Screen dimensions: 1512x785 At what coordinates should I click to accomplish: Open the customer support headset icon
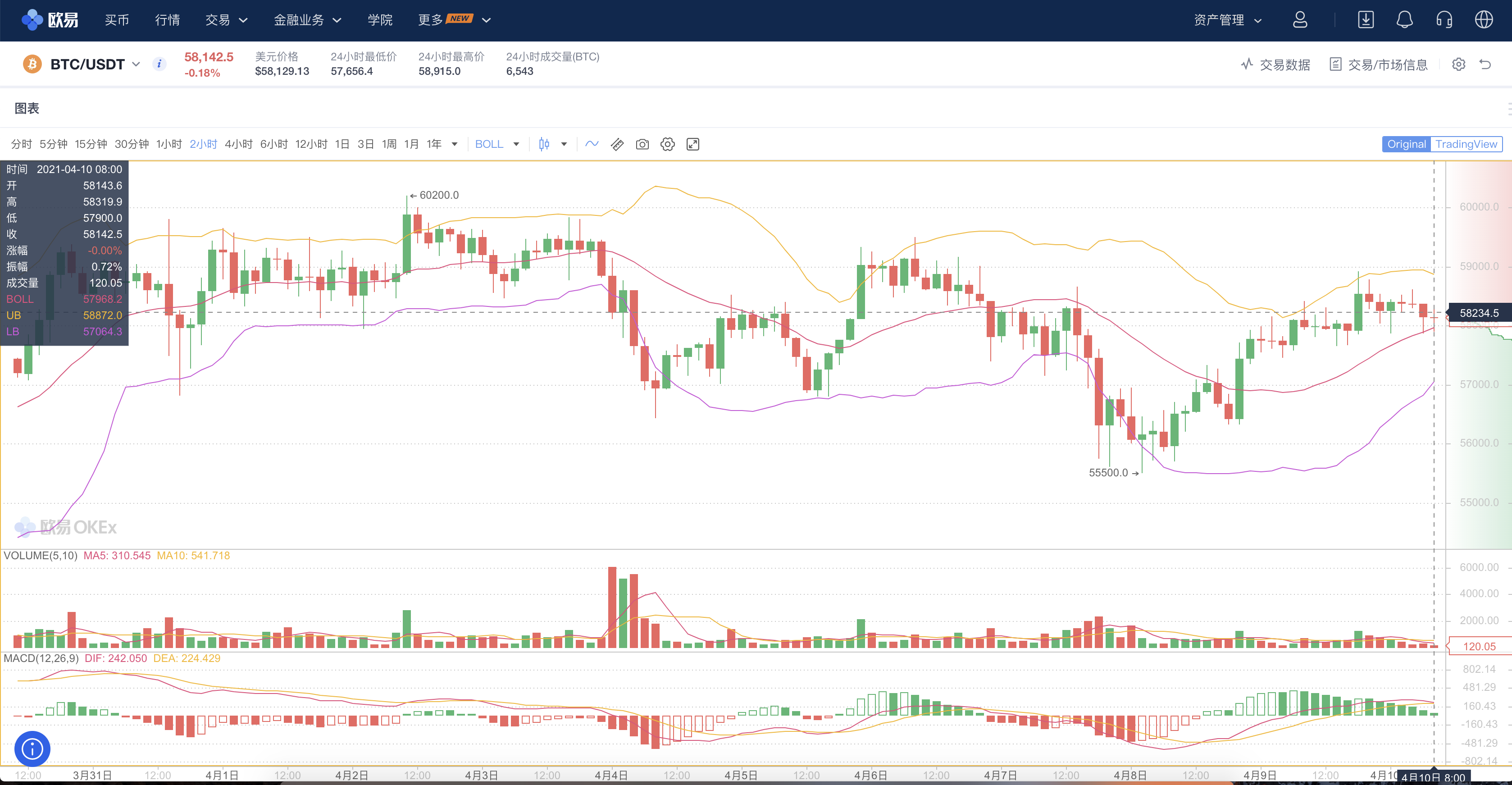(x=1444, y=20)
